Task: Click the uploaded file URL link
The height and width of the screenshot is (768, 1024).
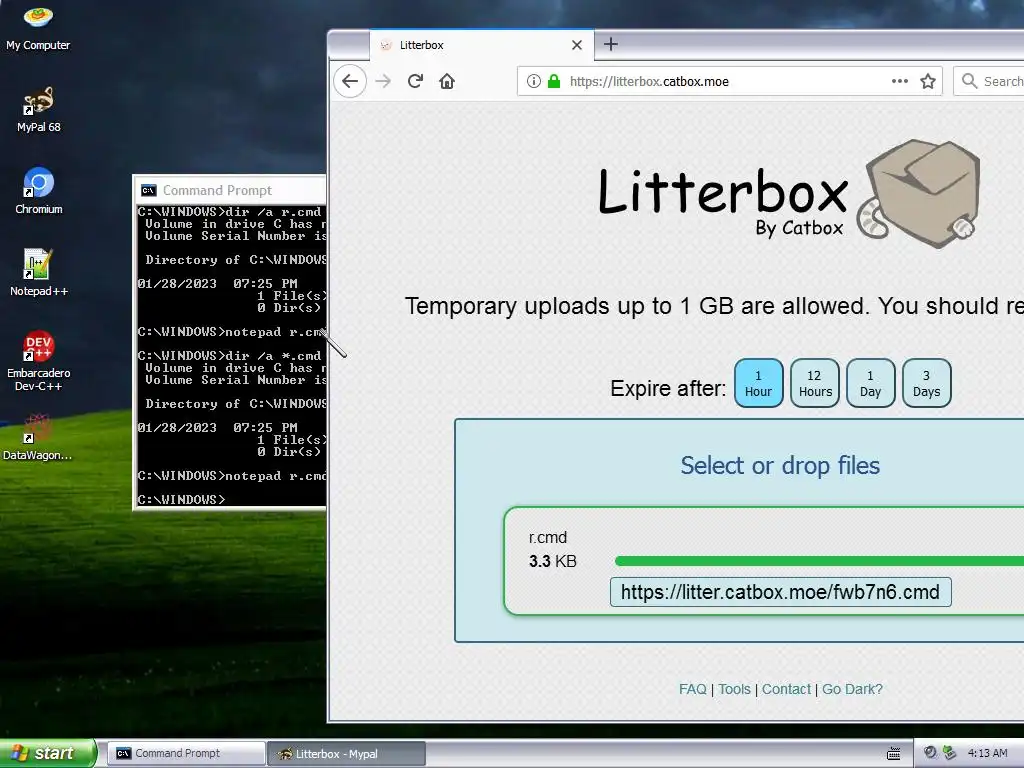Action: [780, 592]
